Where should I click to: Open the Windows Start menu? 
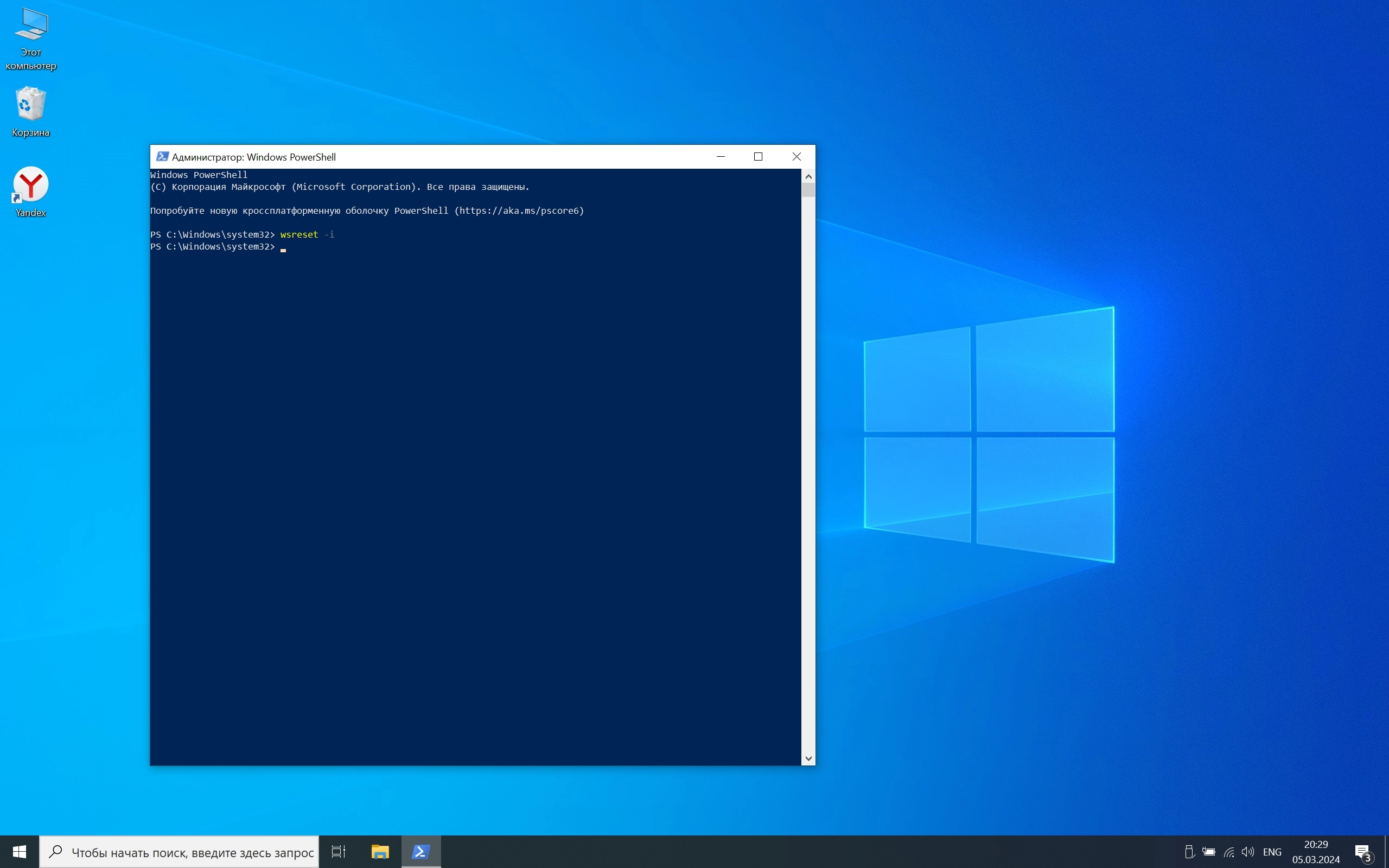pyautogui.click(x=19, y=852)
